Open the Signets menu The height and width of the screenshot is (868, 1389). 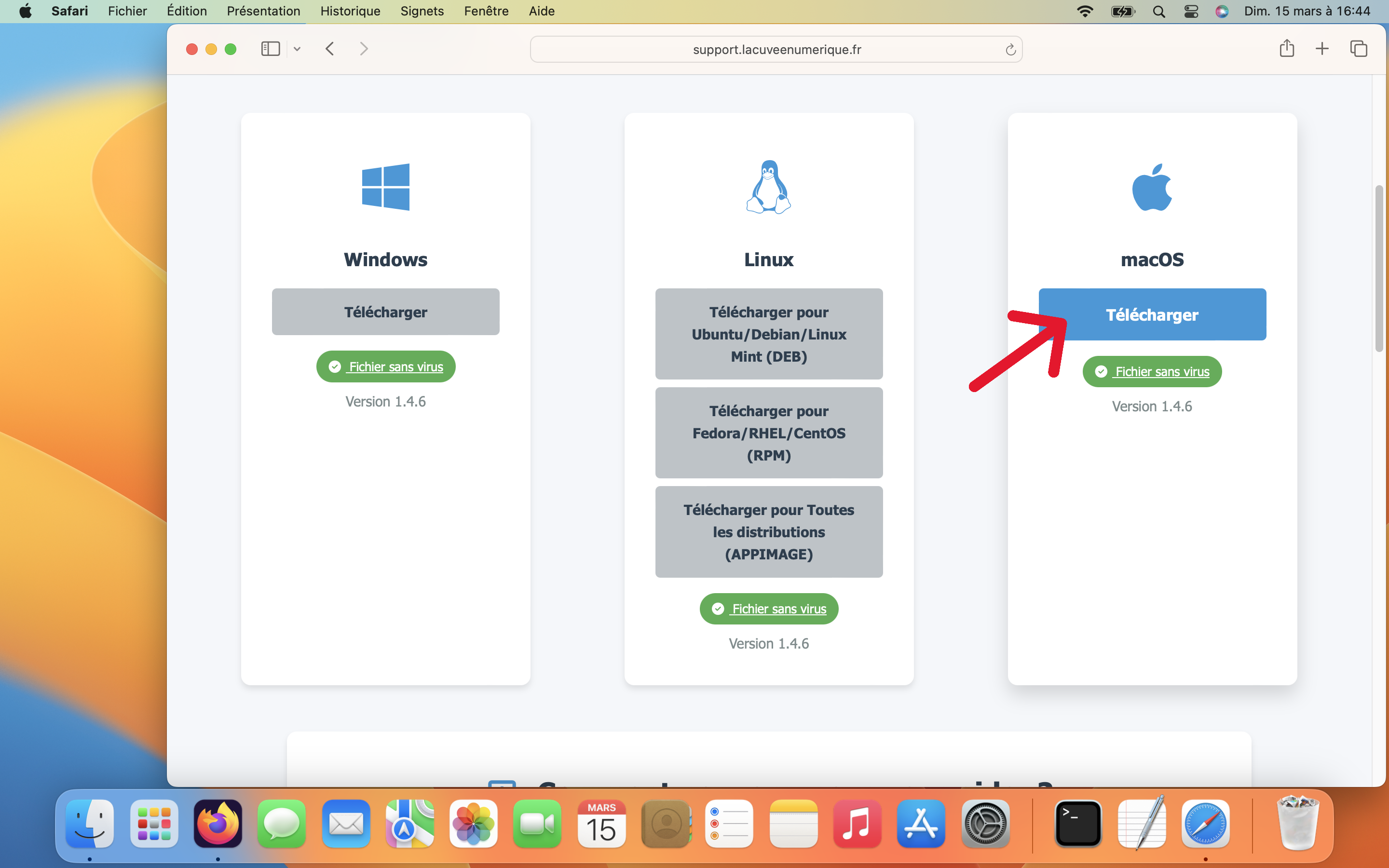(422, 11)
